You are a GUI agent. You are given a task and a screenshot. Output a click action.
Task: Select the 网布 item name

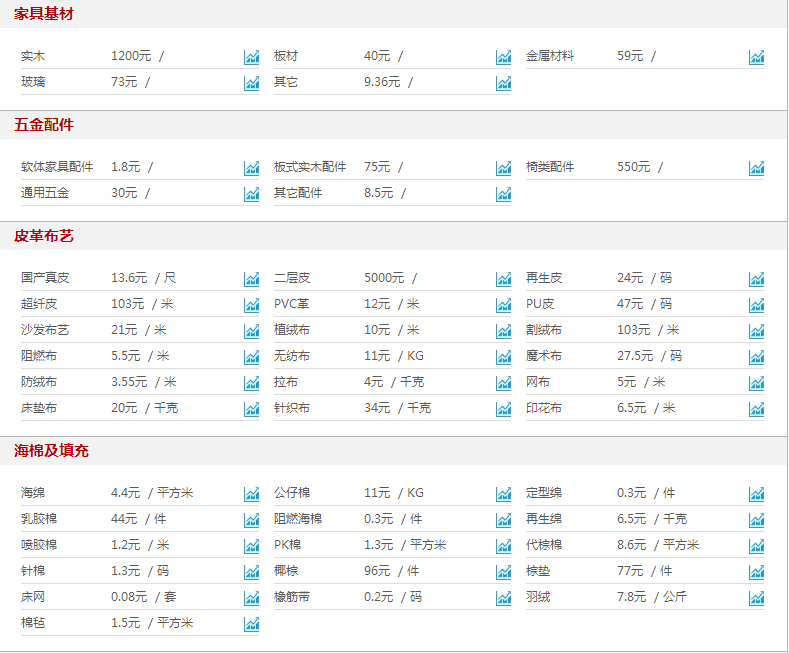538,382
